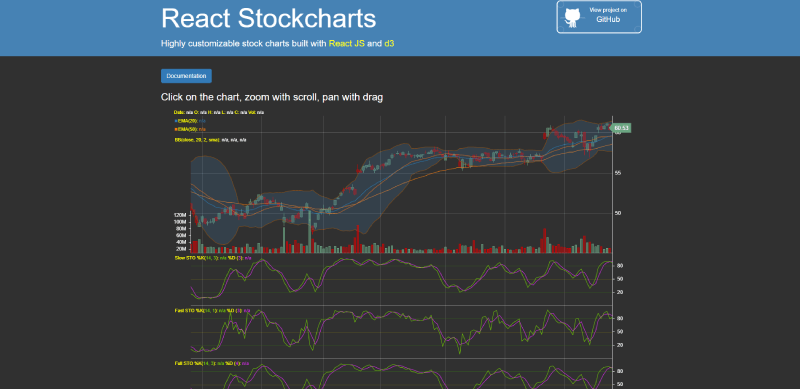The width and height of the screenshot is (800, 389).
Task: Click the BB(close, 20, 2, sma) label
Action: [x=197, y=139]
